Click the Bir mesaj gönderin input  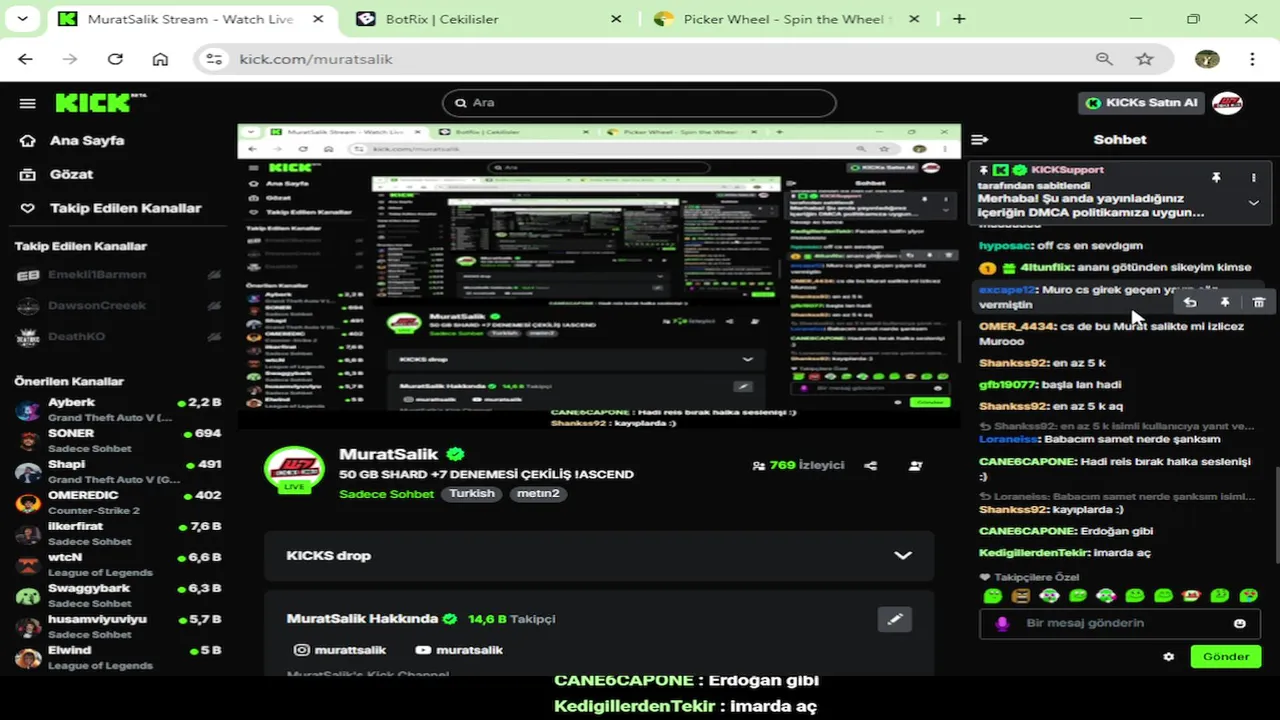tap(1118, 623)
